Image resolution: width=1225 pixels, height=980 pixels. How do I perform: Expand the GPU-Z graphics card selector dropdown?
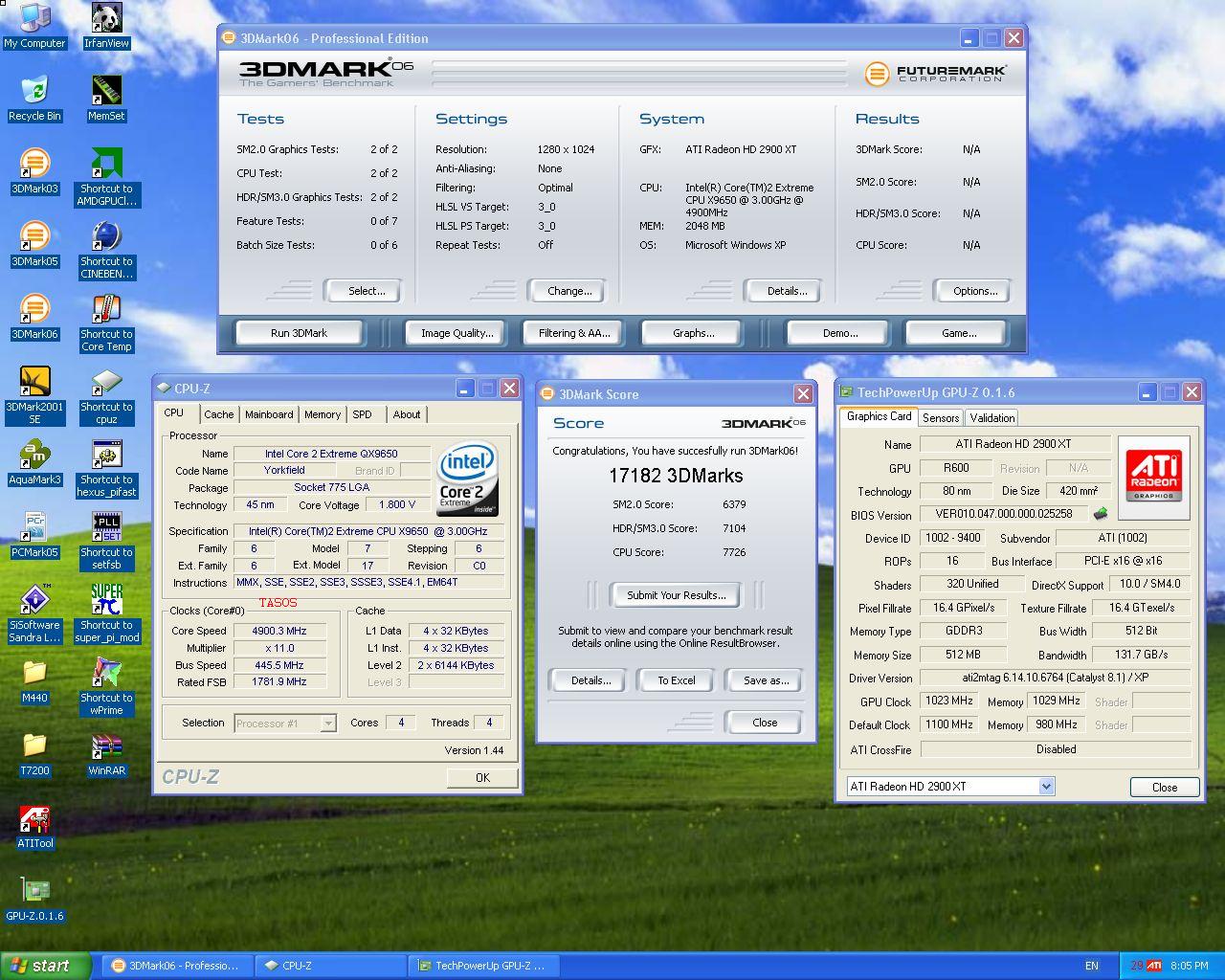pyautogui.click(x=1046, y=787)
